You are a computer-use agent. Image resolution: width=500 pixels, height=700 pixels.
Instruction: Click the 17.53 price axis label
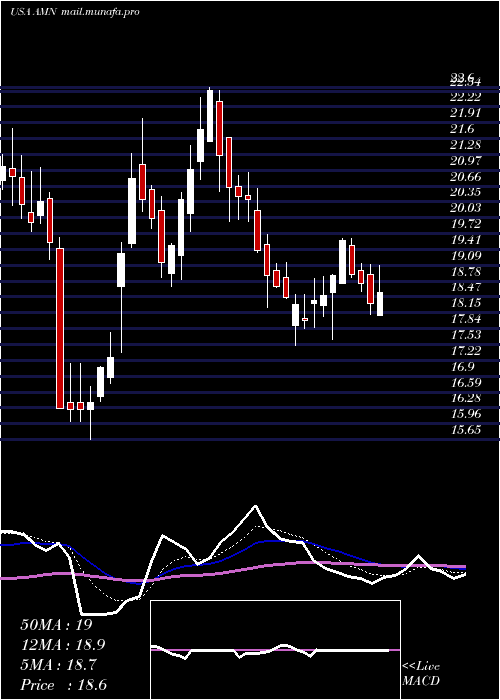click(465, 335)
